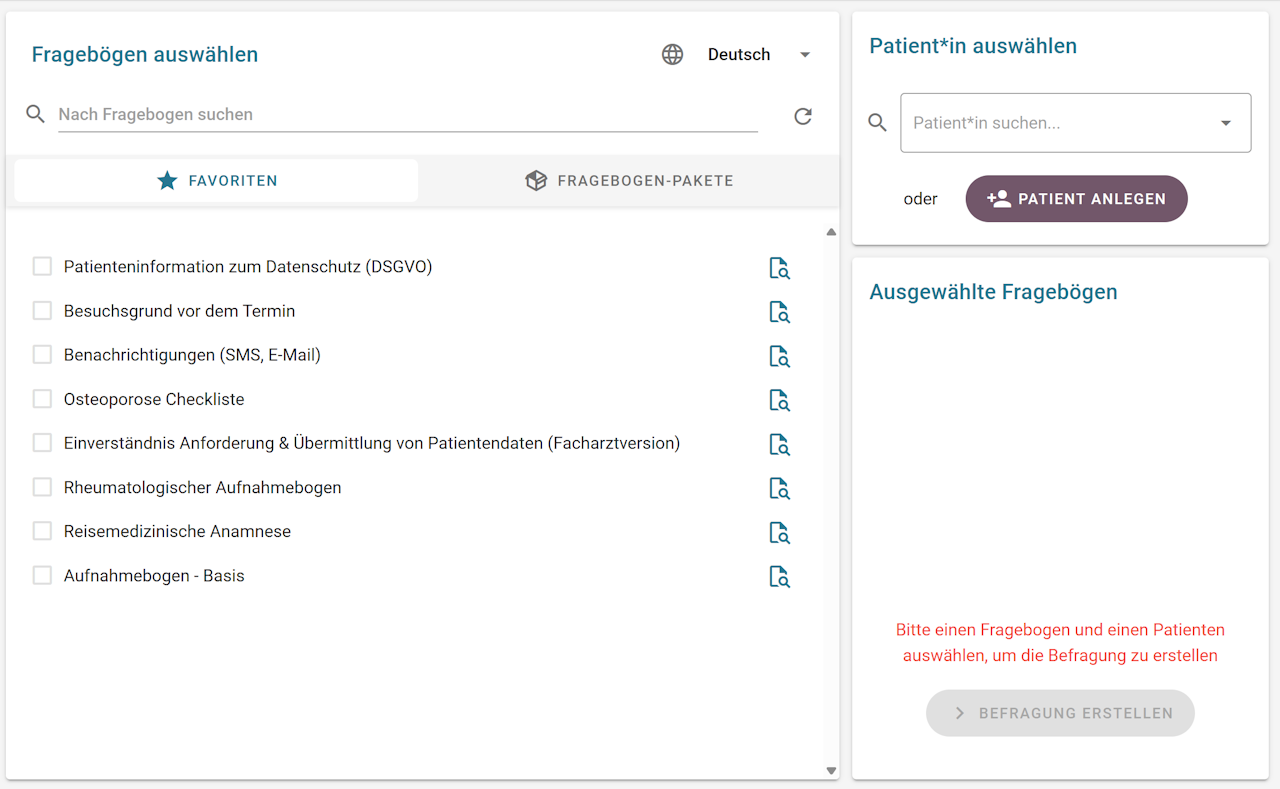Viewport: 1280px width, 789px height.
Task: Switch to the Fragebogen-Pakete tab
Action: pos(629,181)
